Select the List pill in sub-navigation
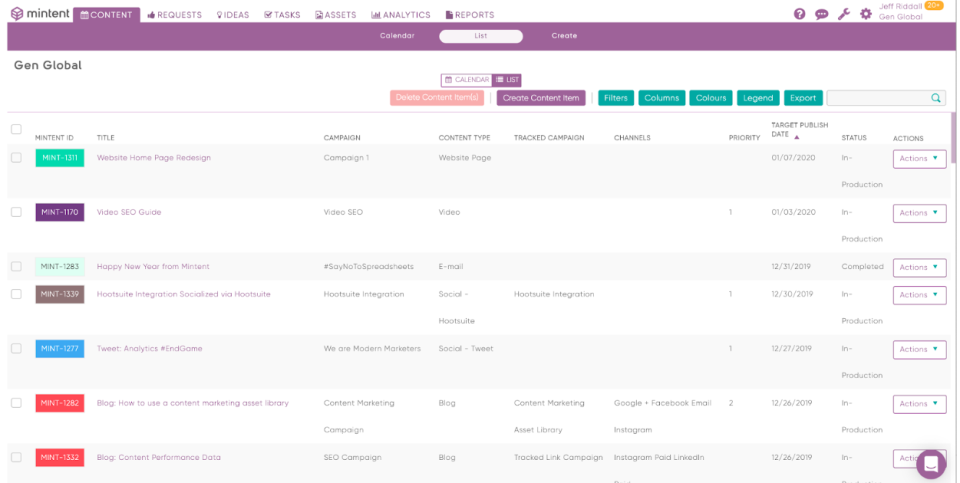The height and width of the screenshot is (483, 960). (481, 36)
